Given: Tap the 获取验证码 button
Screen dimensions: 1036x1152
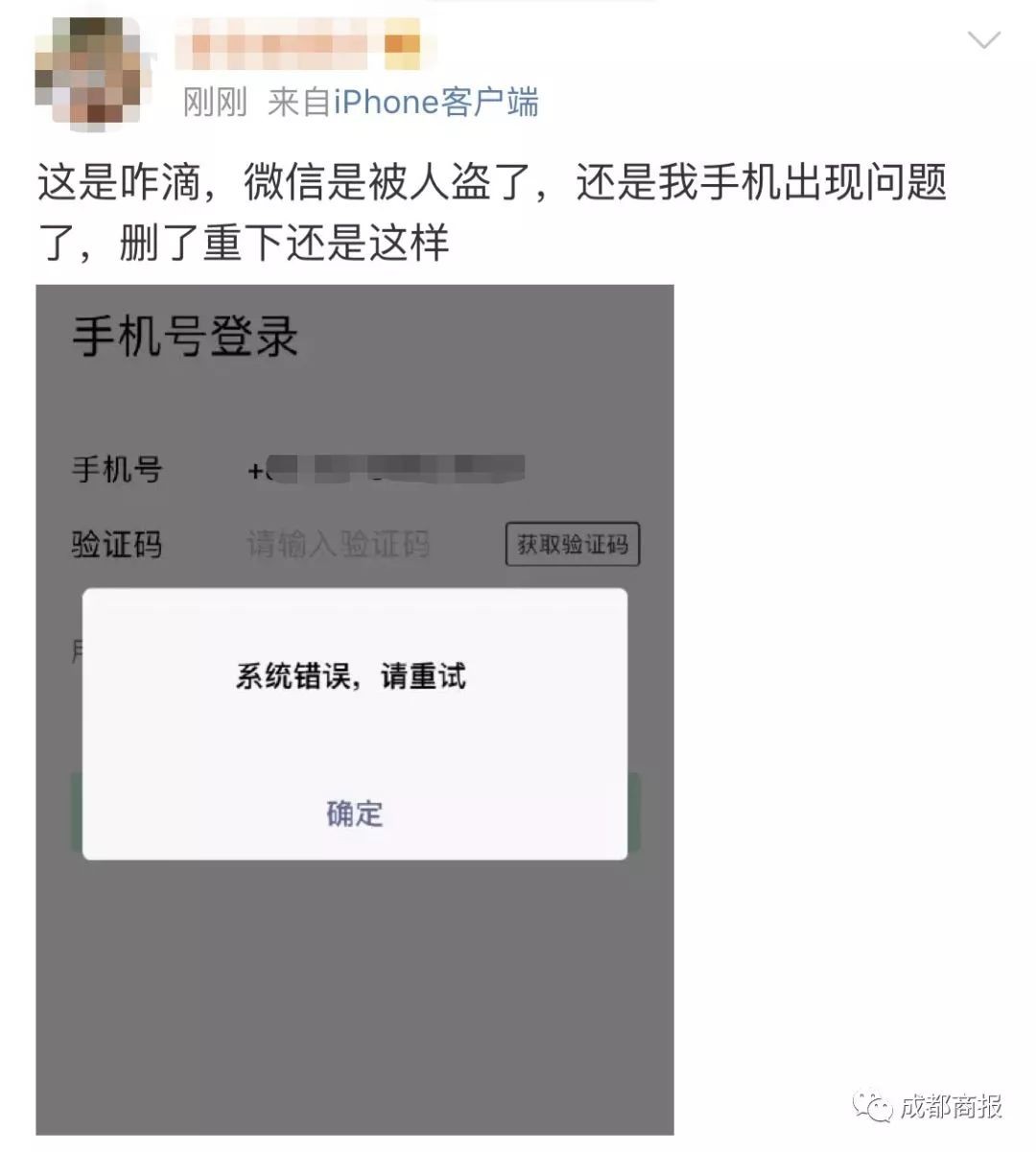Looking at the screenshot, I should [573, 545].
